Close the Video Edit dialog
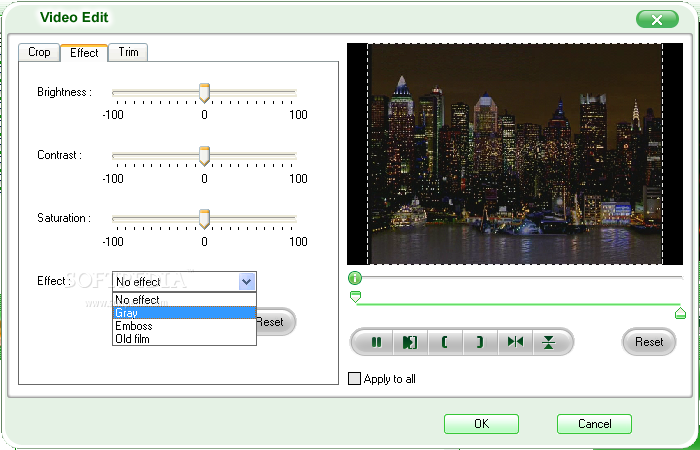 click(657, 20)
